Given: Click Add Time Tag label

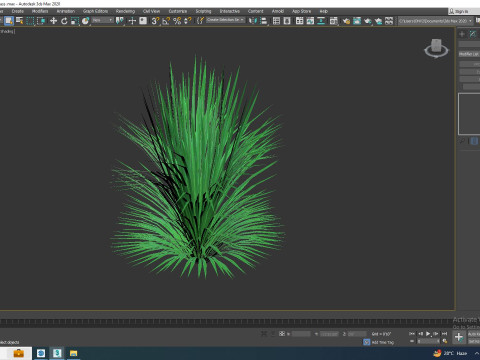Looking at the screenshot, I should coord(383,342).
